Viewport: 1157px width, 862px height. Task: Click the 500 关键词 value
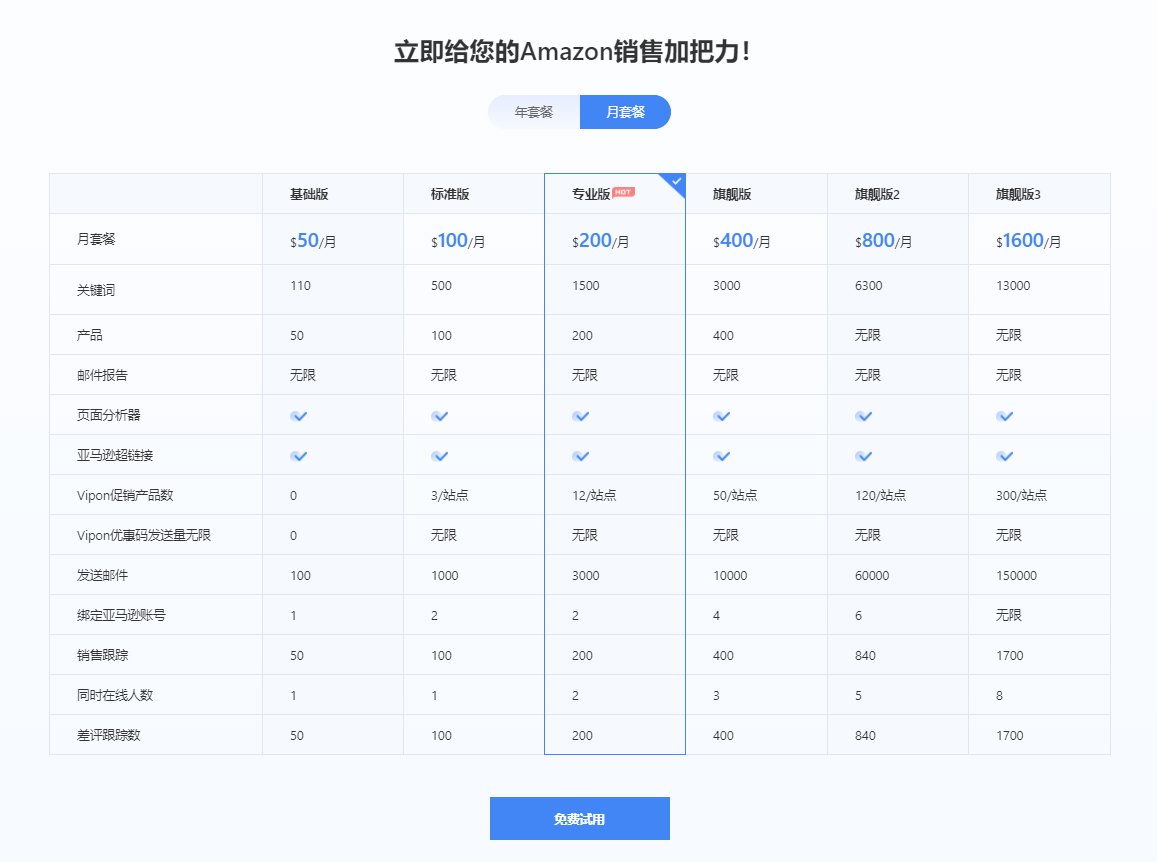[441, 286]
